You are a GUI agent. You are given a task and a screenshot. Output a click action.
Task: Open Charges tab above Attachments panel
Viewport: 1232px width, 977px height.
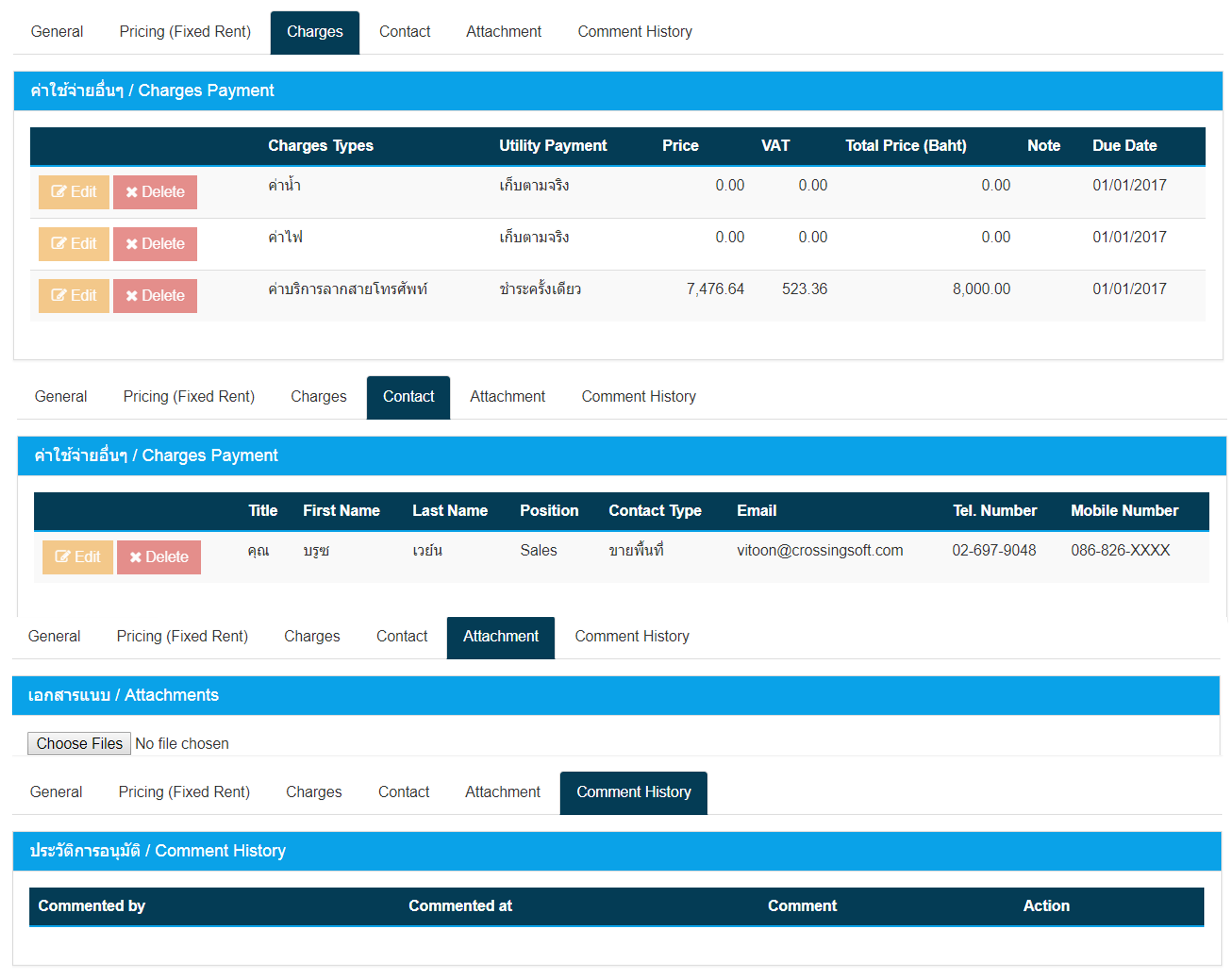(312, 637)
